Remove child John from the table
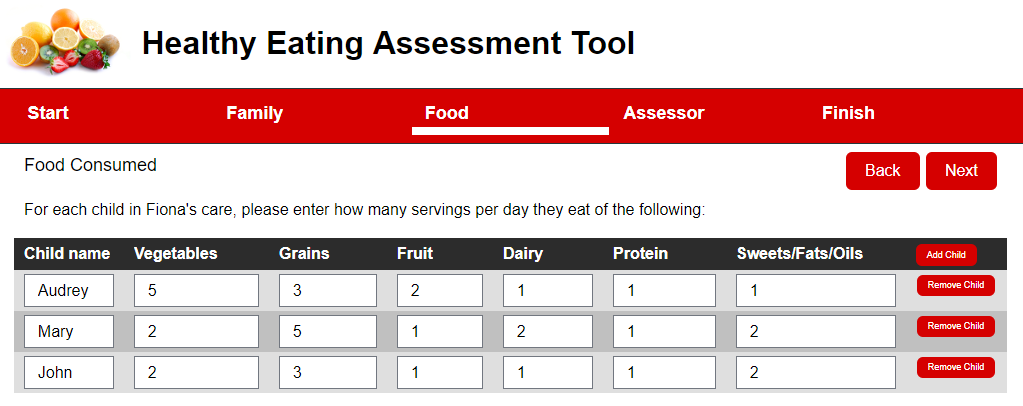1023x406 pixels. (x=955, y=367)
